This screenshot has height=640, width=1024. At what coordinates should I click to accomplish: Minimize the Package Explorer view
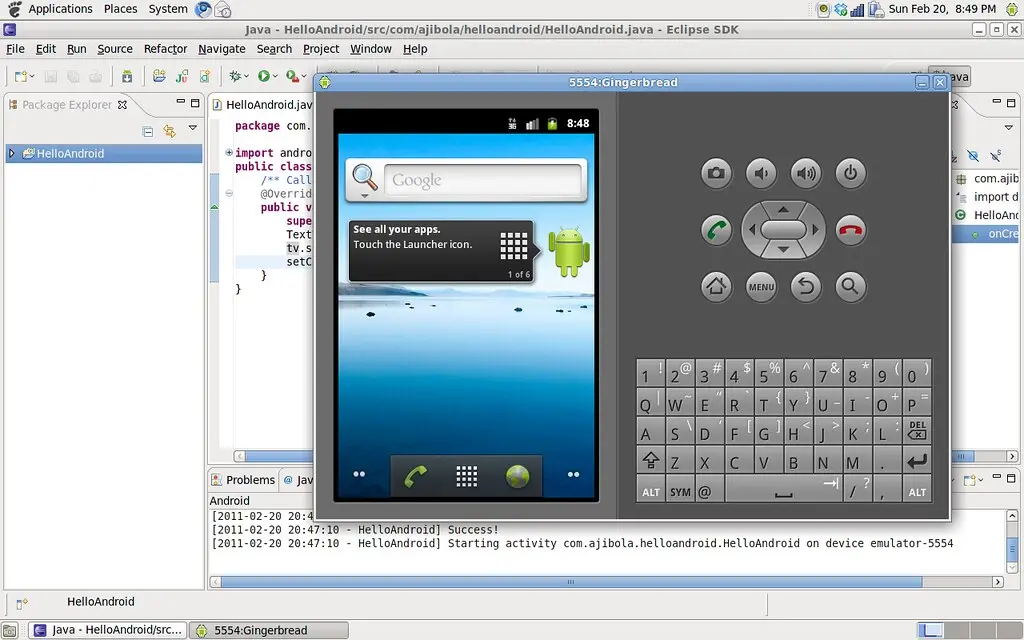pos(180,103)
